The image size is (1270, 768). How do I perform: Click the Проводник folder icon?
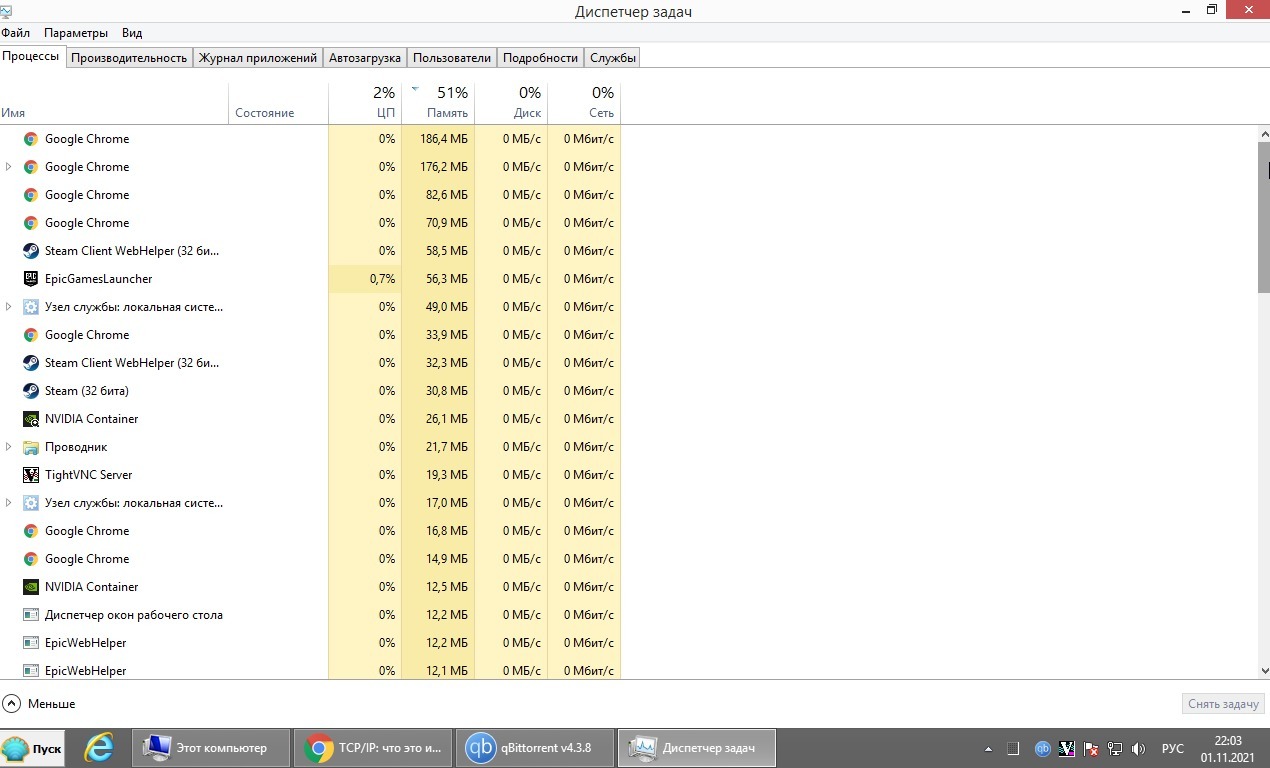tap(31, 447)
